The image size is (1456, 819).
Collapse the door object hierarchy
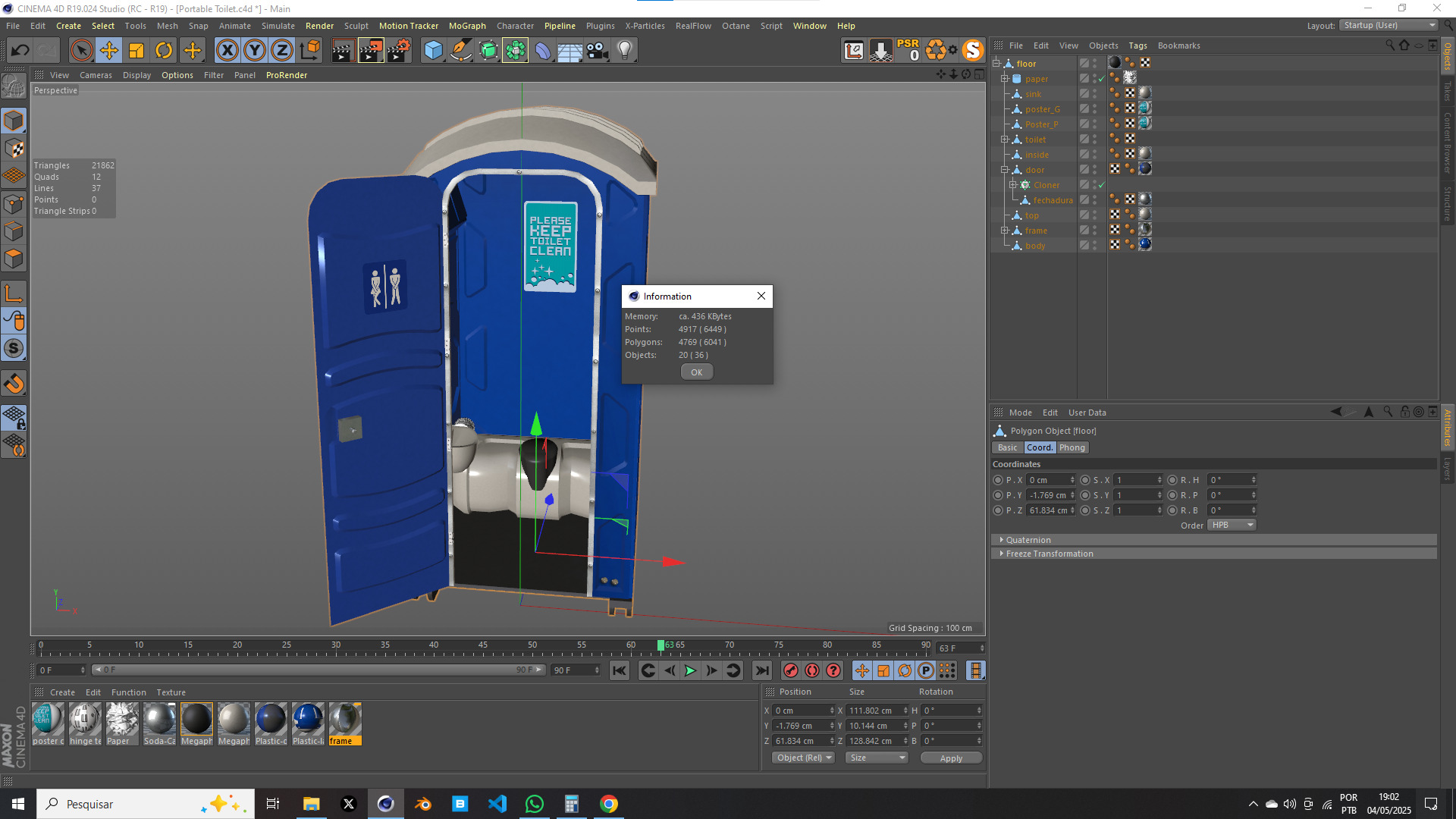[1004, 170]
